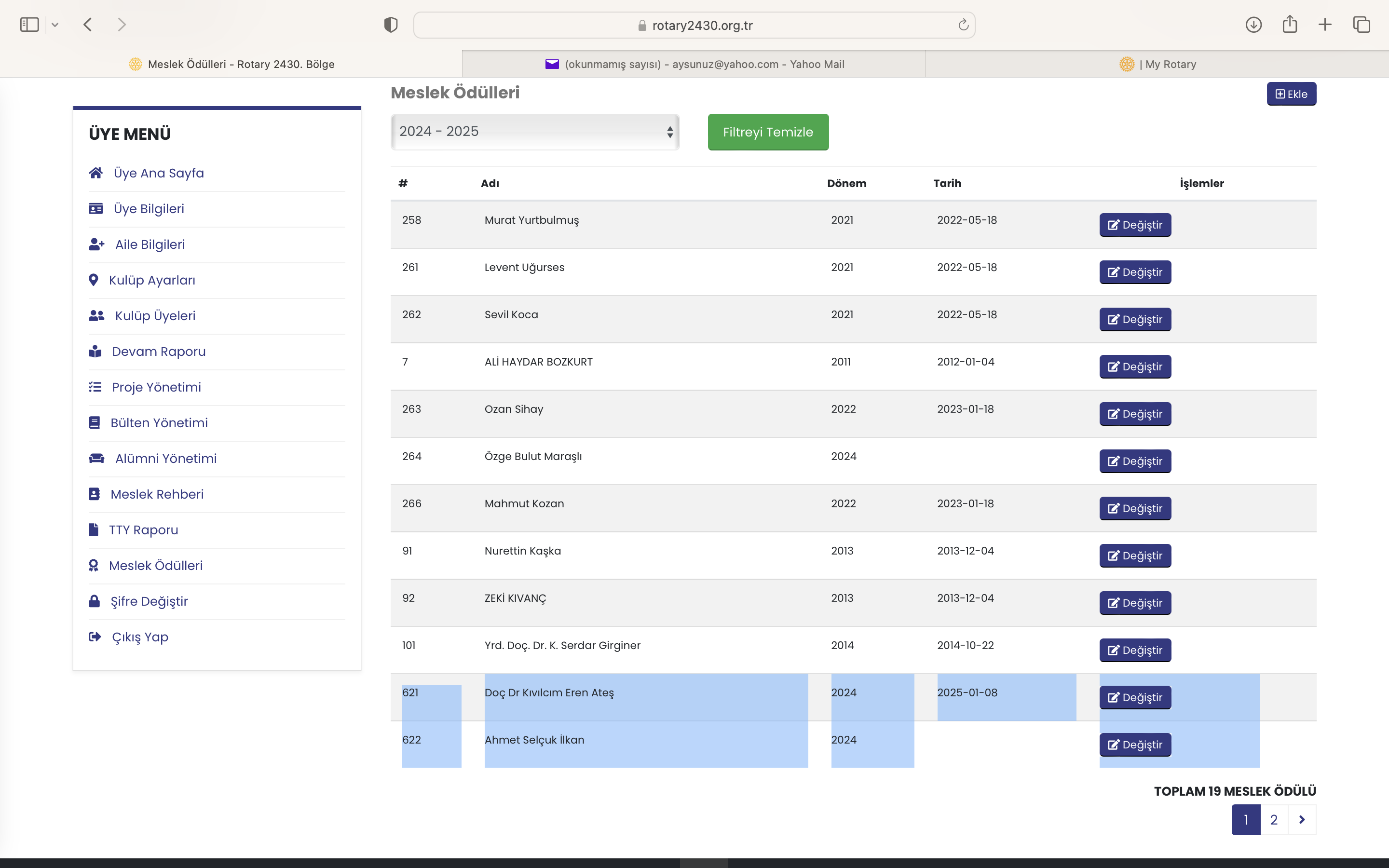Click Değiştir for Ahmet Selçuk İlkan

1135,745
